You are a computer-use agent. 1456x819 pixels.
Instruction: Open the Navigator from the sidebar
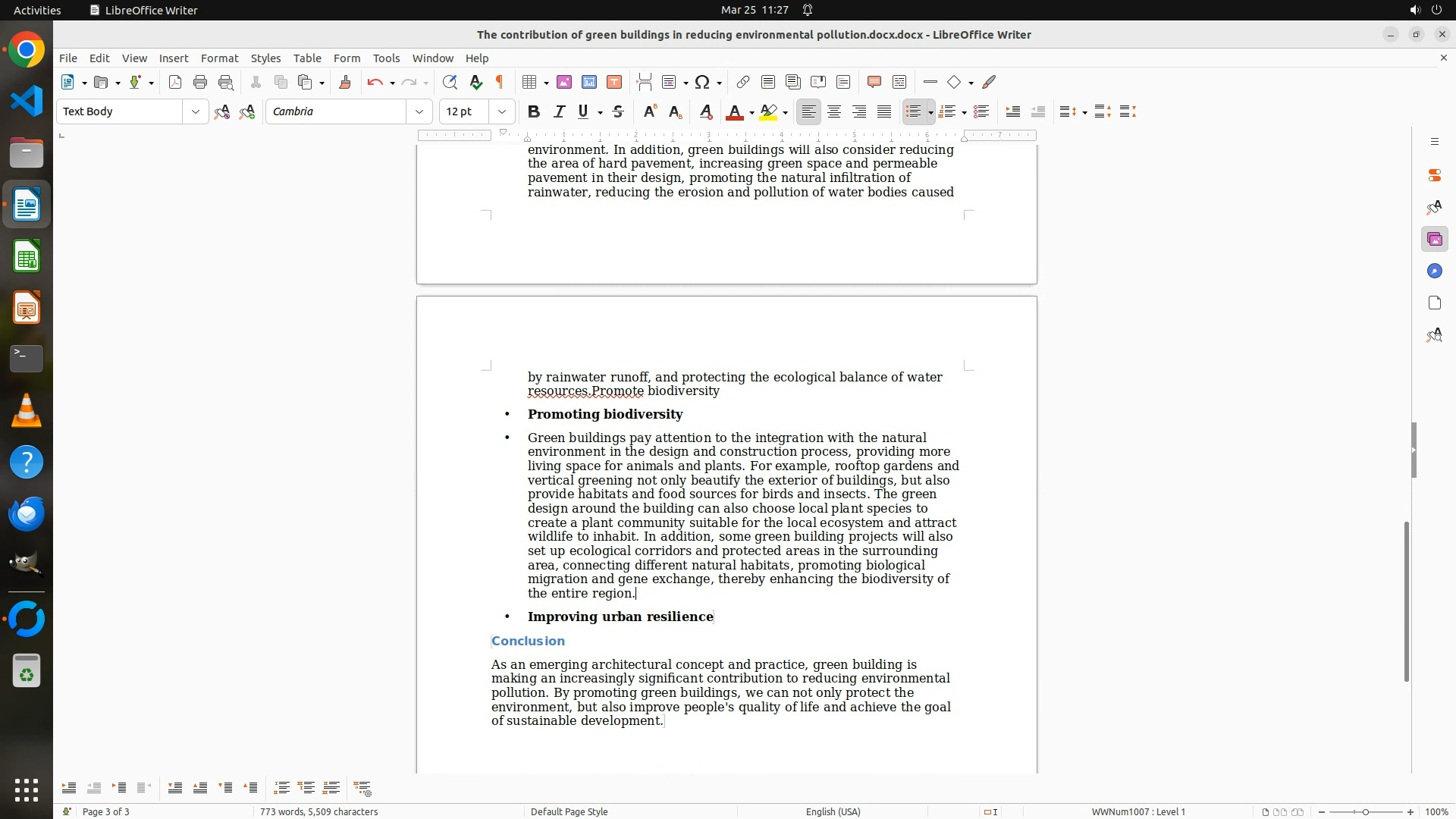pos(1434,271)
